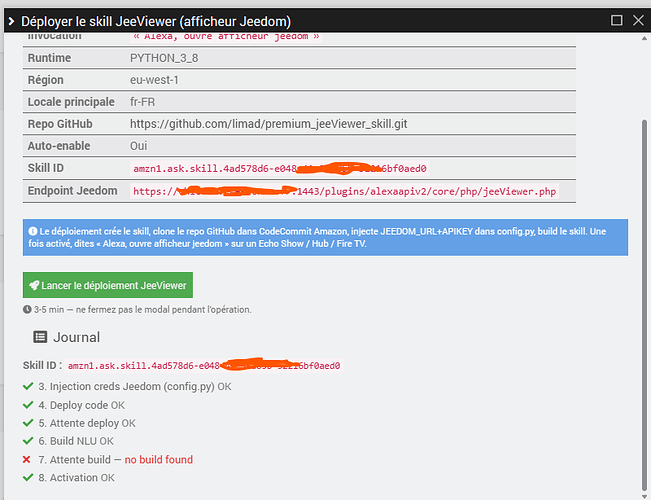Click the '4. Deploy code OK' log line

coord(81,405)
